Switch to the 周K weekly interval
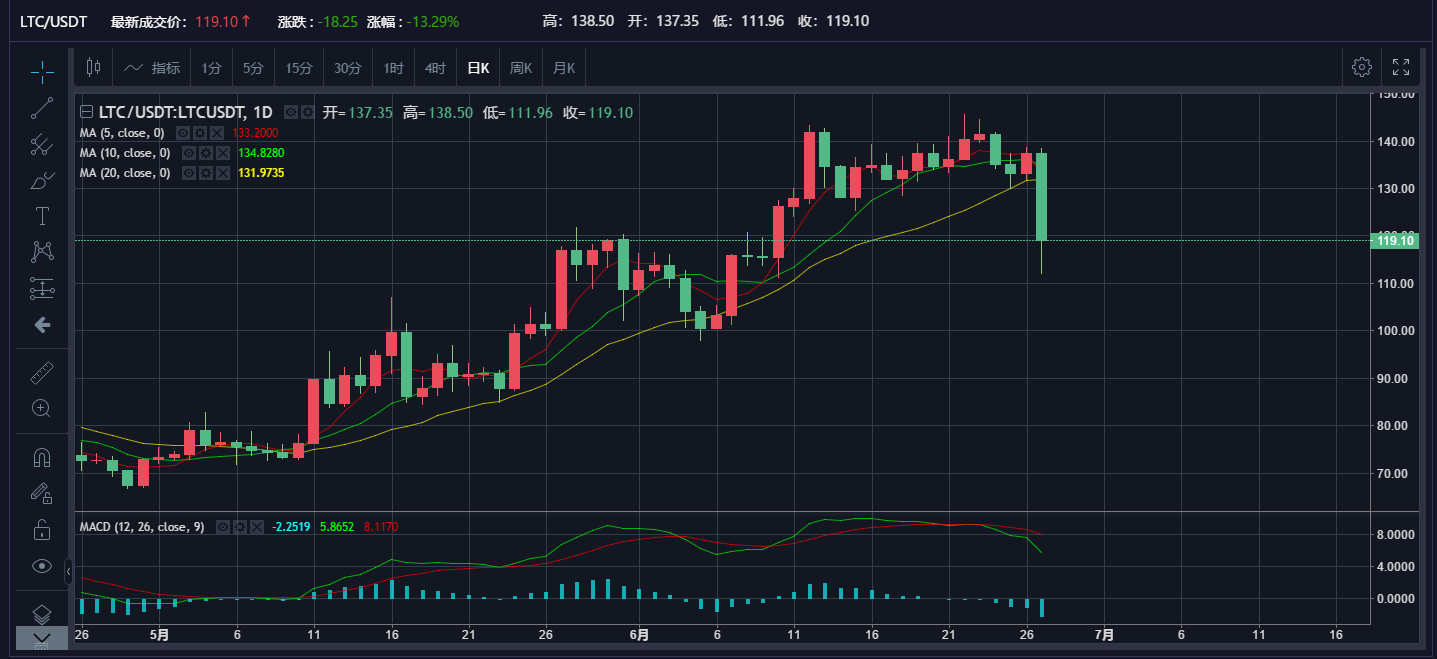The width and height of the screenshot is (1437, 659). pos(521,68)
